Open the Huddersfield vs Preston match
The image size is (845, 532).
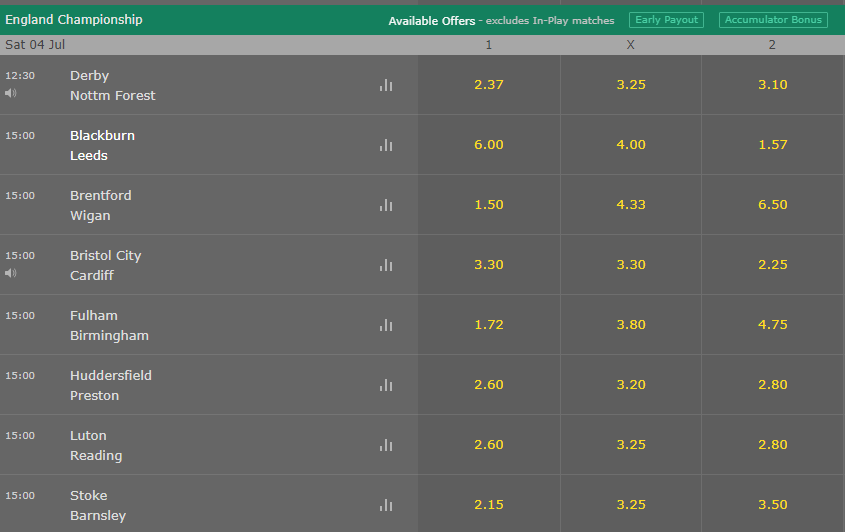110,385
